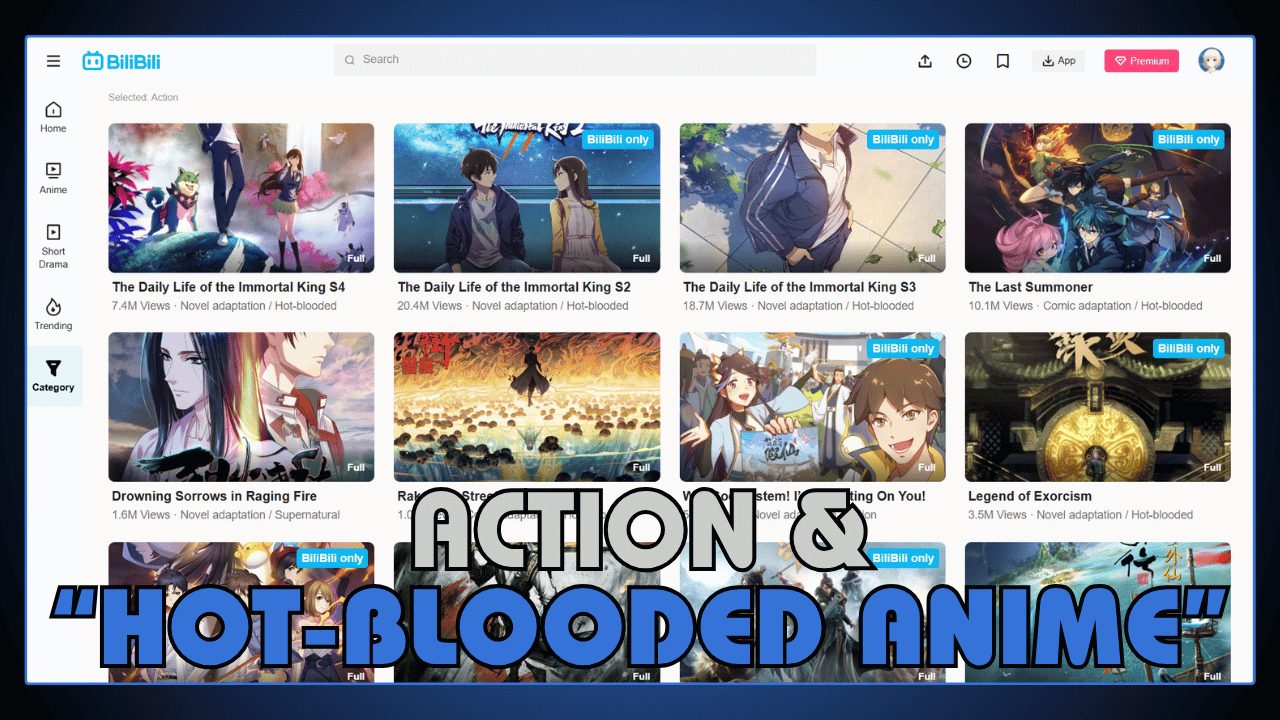This screenshot has height=720, width=1280.
Task: Open watch history with the clock icon
Action: tap(963, 60)
